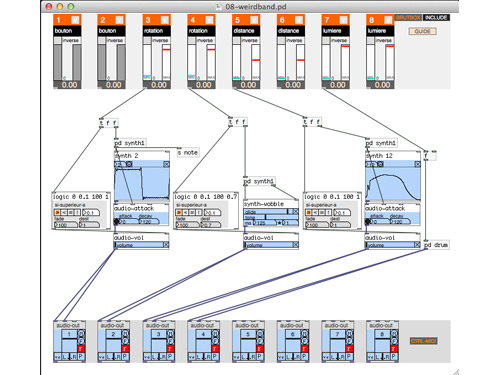This screenshot has width=500, height=375.
Task: Select the orange '>' operator in first logic box
Action: [x=57, y=212]
